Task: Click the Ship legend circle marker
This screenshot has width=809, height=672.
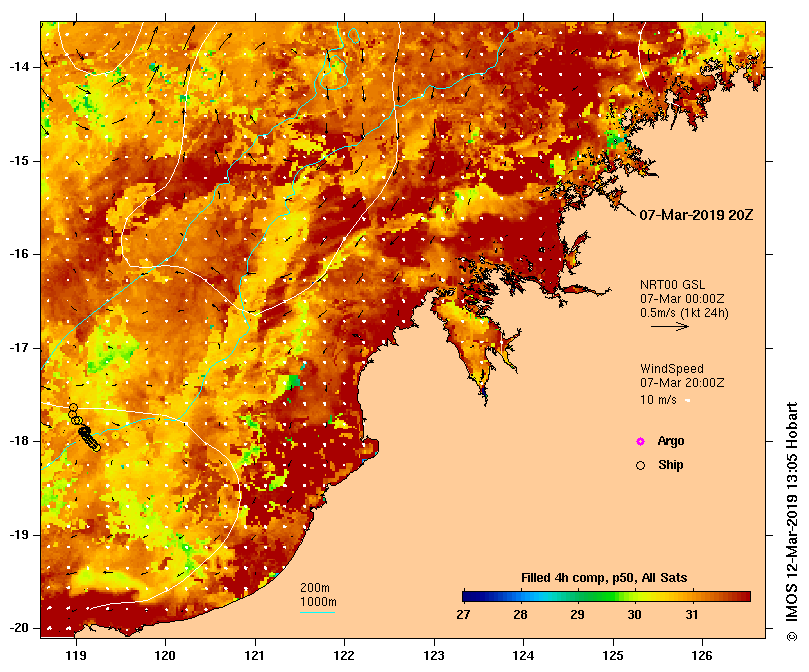Action: (x=640, y=466)
